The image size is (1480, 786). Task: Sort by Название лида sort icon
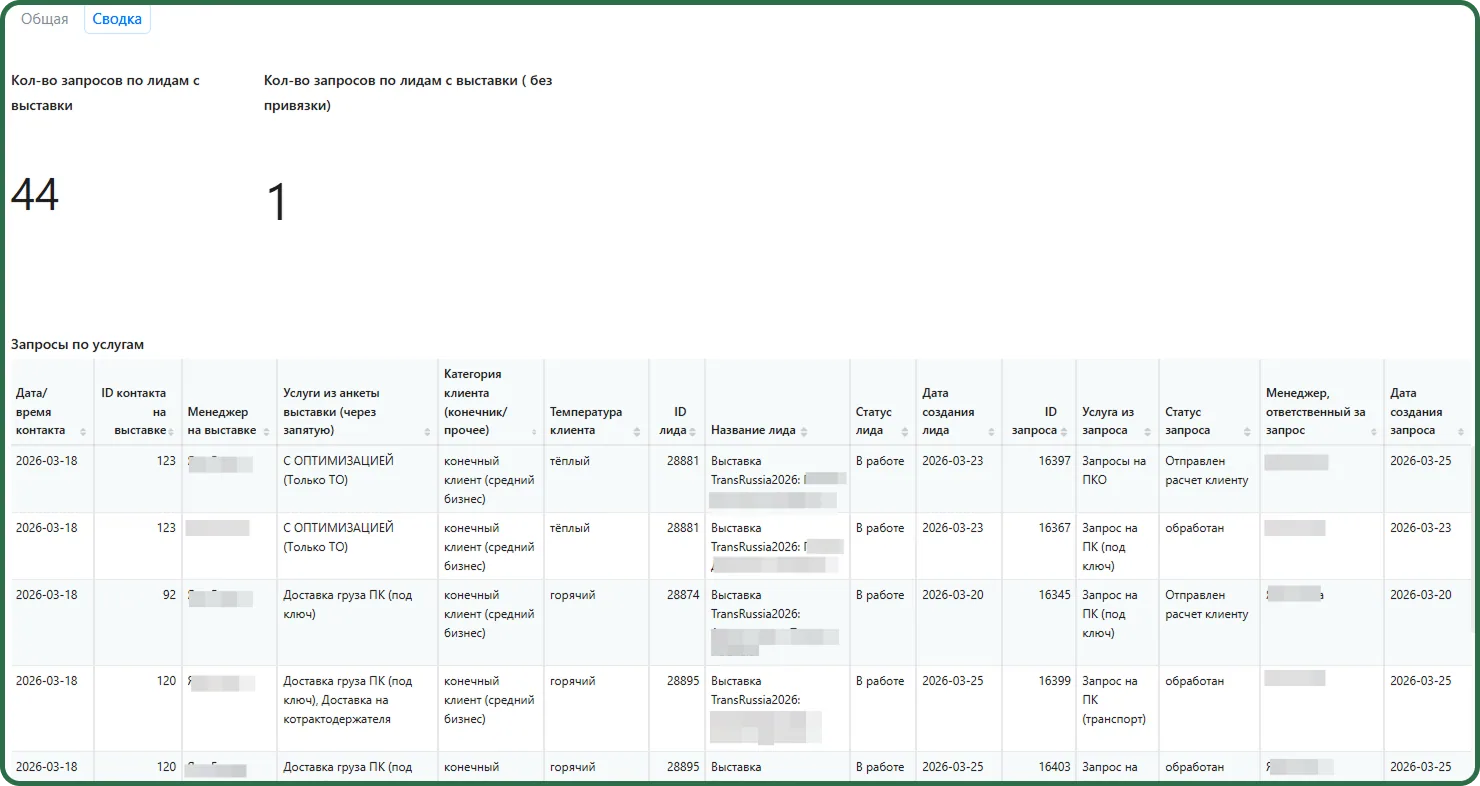(805, 431)
